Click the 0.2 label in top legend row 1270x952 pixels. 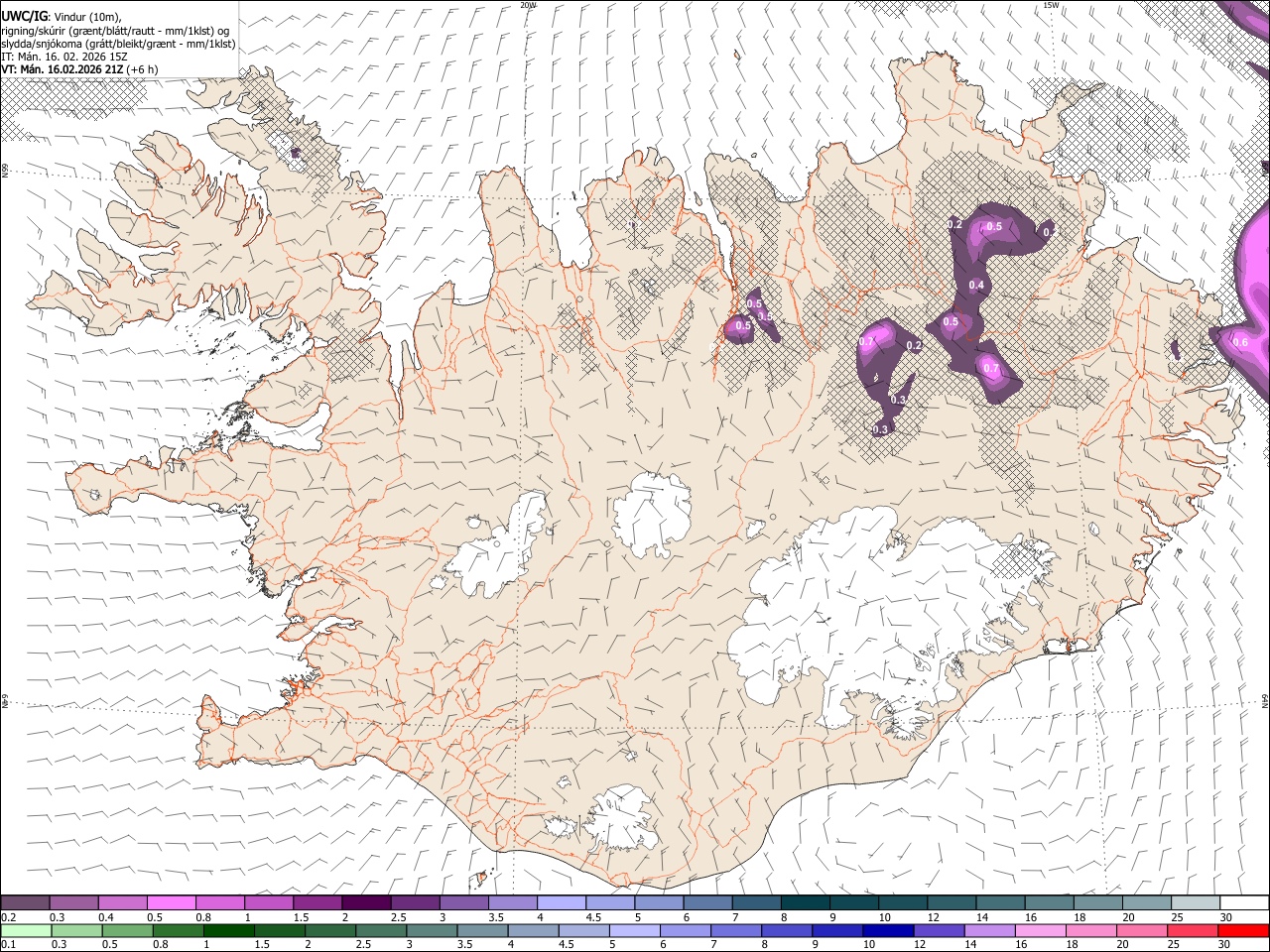(x=8, y=917)
